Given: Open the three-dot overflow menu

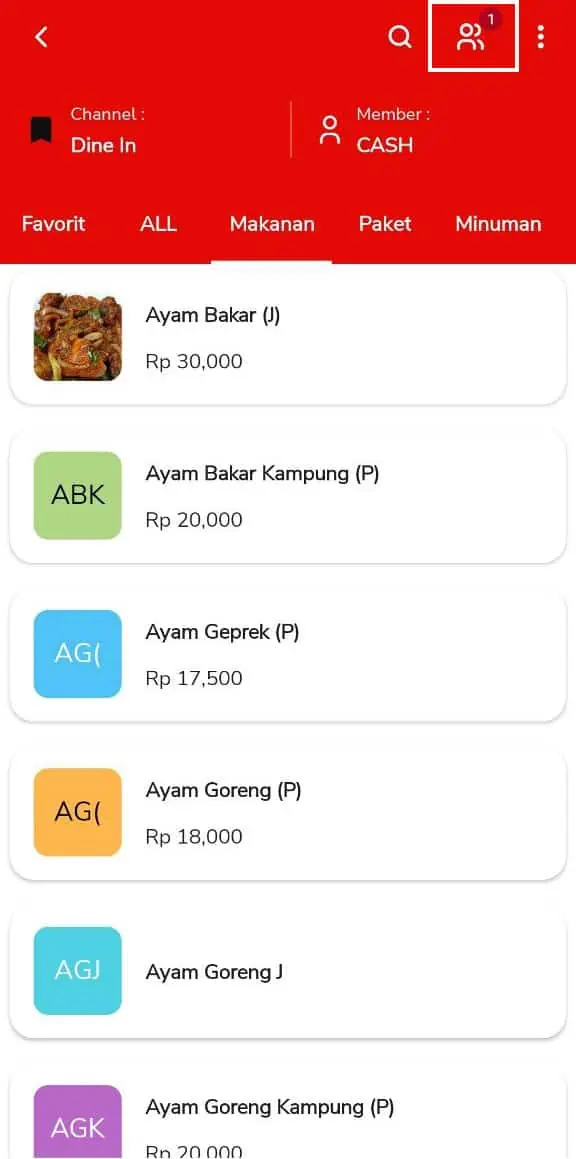Looking at the screenshot, I should [x=541, y=37].
